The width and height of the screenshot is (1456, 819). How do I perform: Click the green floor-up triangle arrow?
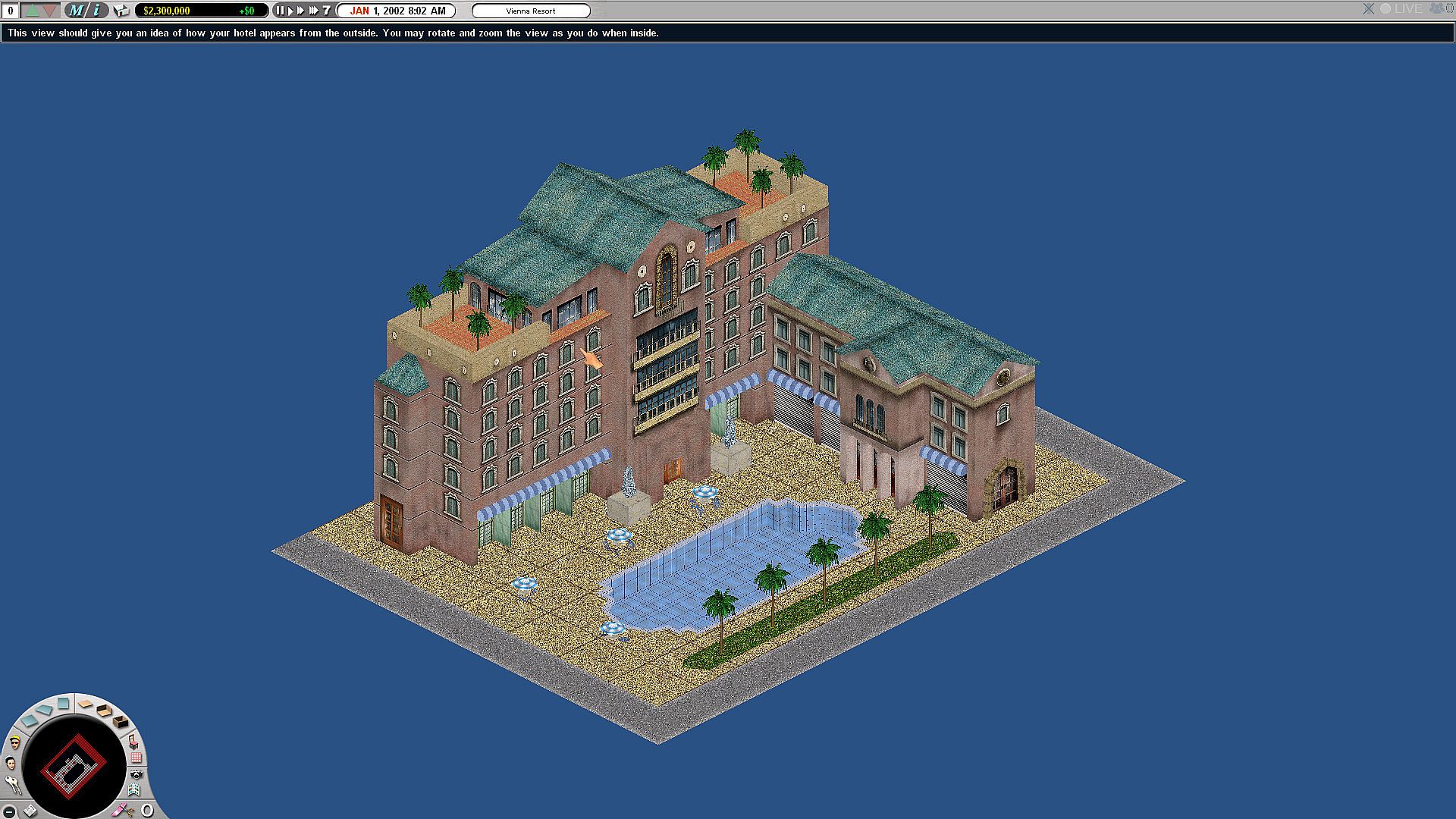point(32,11)
